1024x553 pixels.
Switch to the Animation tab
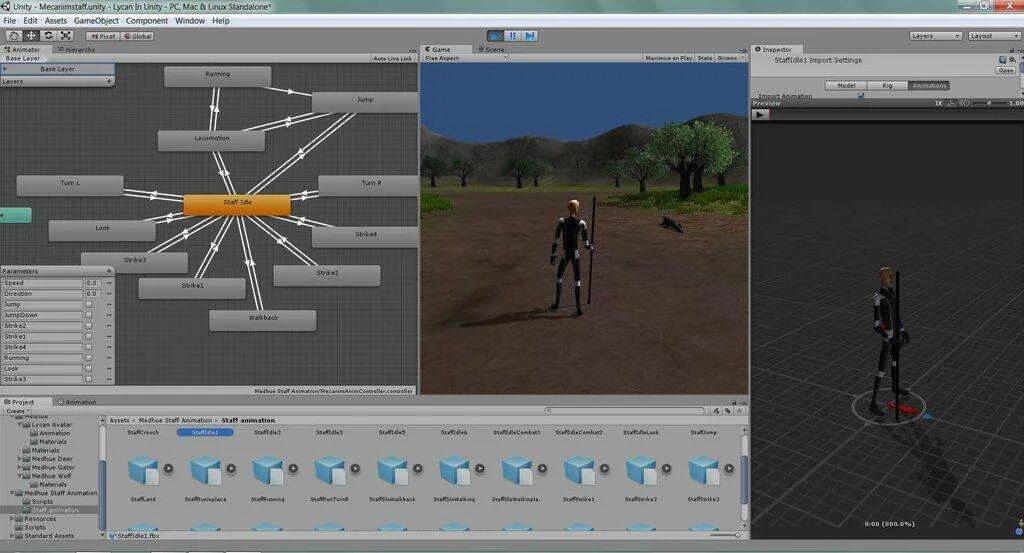tap(77, 402)
